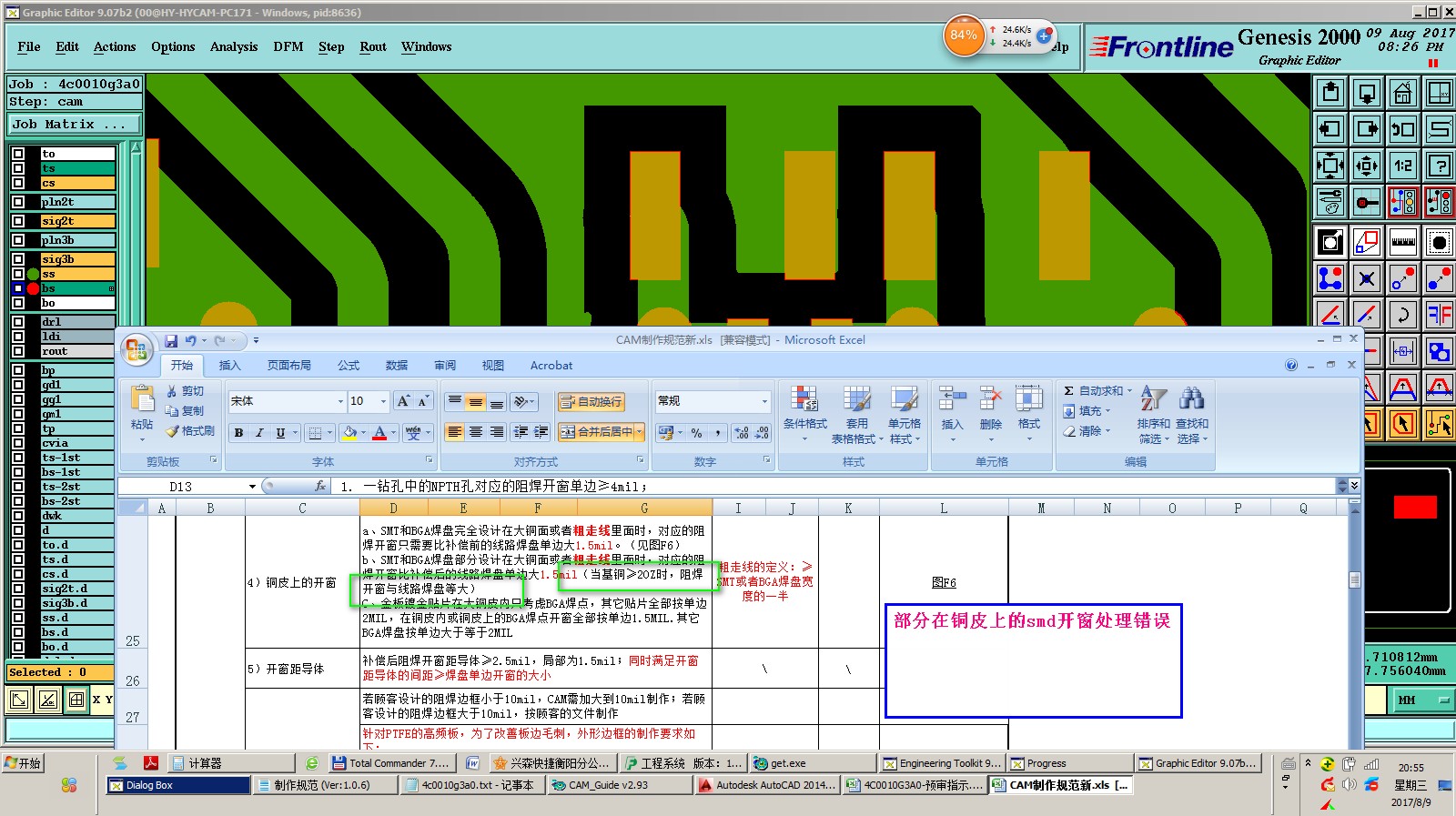The image size is (1456, 816).
Task: Toggle checkbox for layer 'to'
Action: click(18, 154)
